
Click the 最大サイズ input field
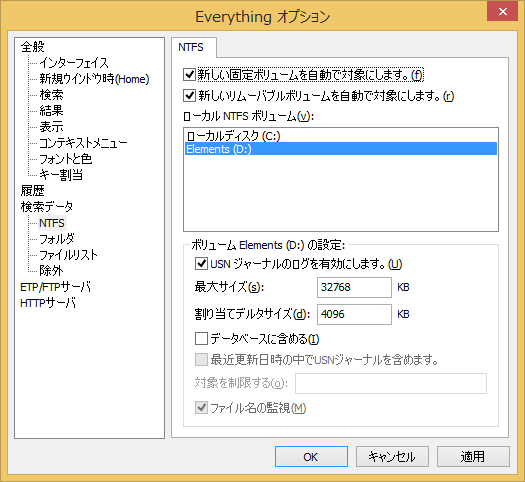(x=354, y=287)
